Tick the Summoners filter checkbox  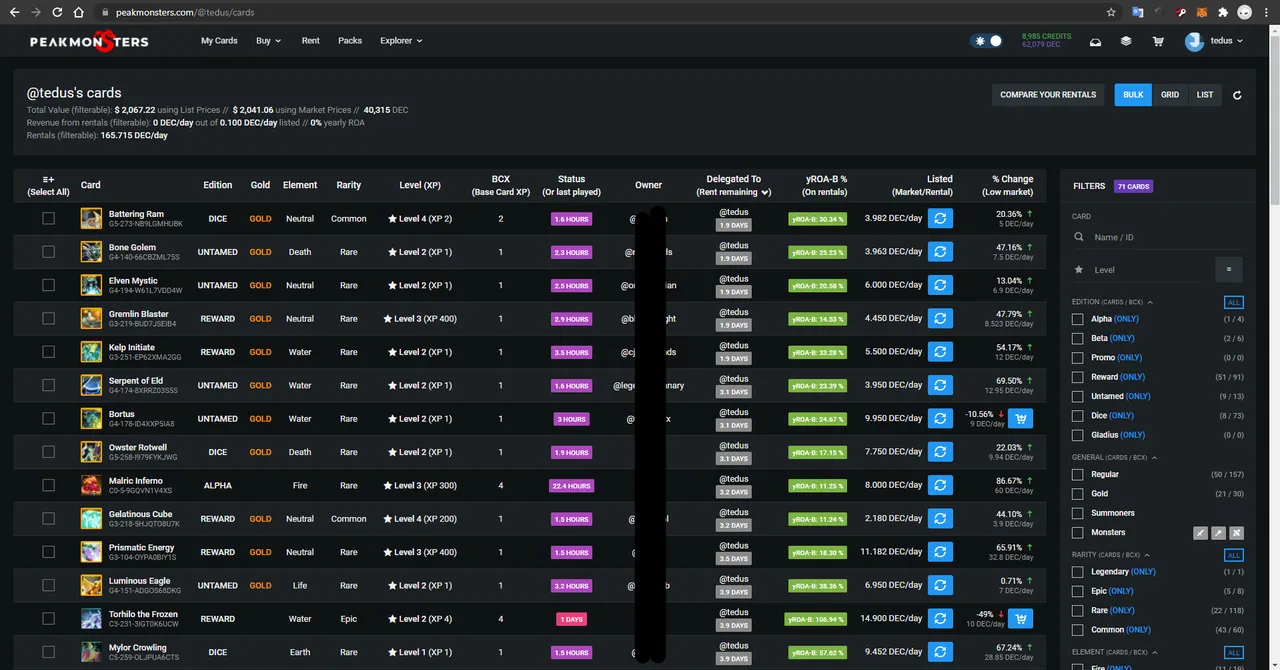click(1077, 513)
